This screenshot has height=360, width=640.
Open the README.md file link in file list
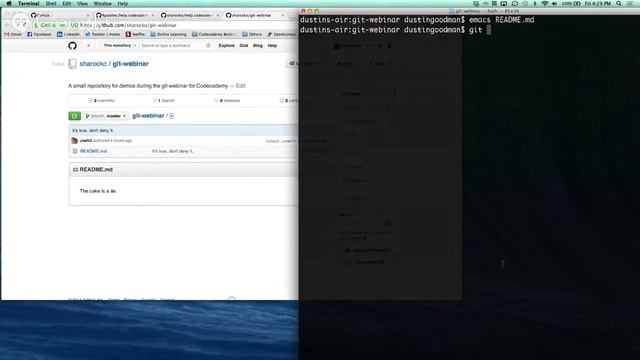pyautogui.click(x=93, y=151)
